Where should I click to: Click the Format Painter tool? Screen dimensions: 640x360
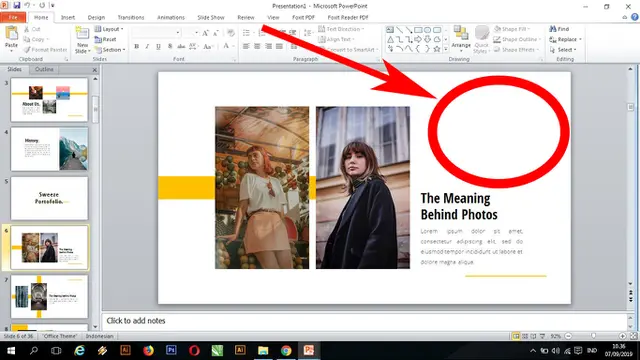point(45,50)
